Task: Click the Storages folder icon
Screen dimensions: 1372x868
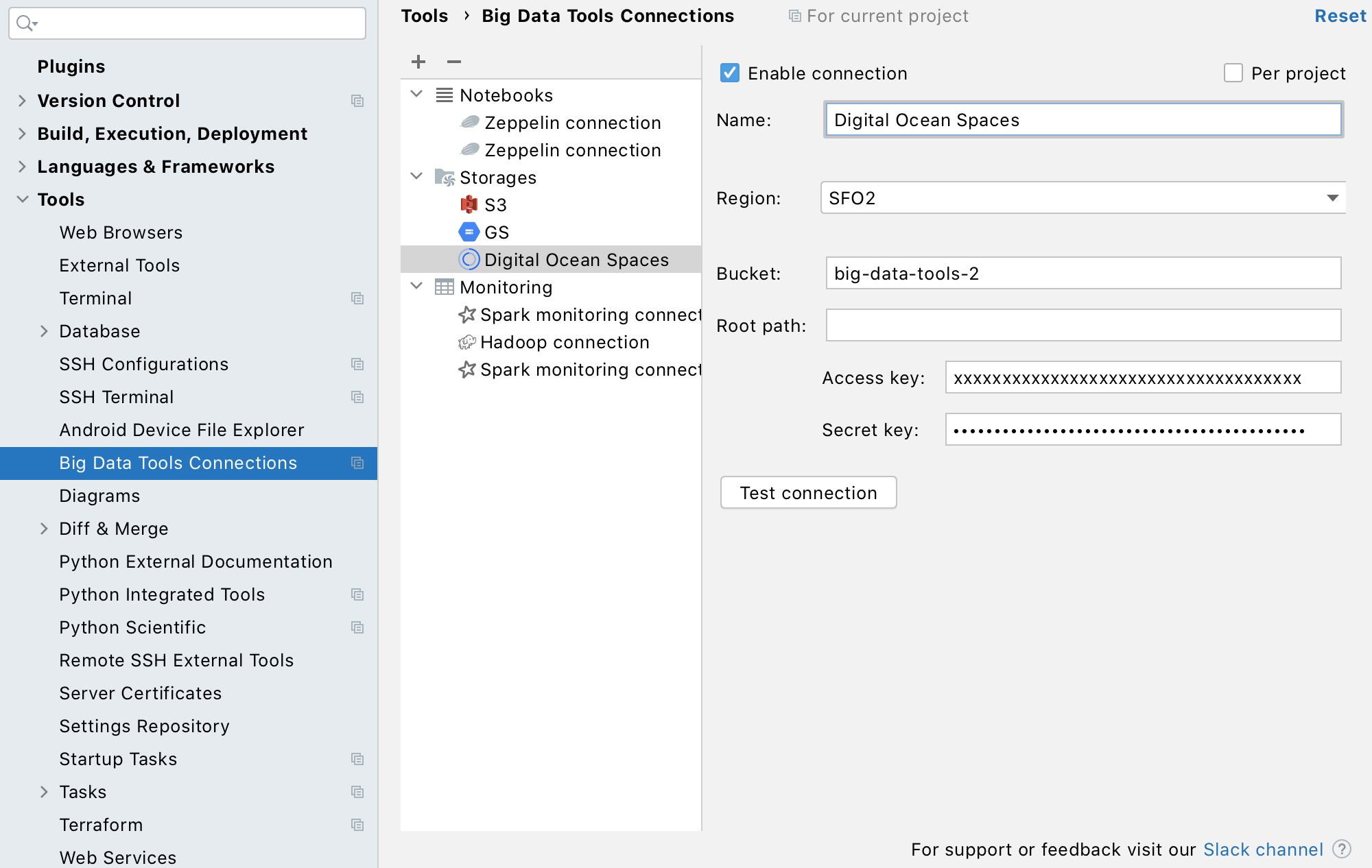Action: [x=445, y=178]
